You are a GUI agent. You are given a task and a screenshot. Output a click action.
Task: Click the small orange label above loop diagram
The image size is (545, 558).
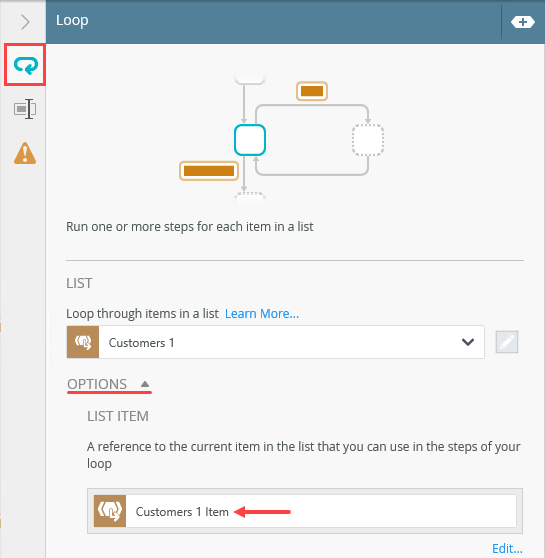click(x=312, y=91)
